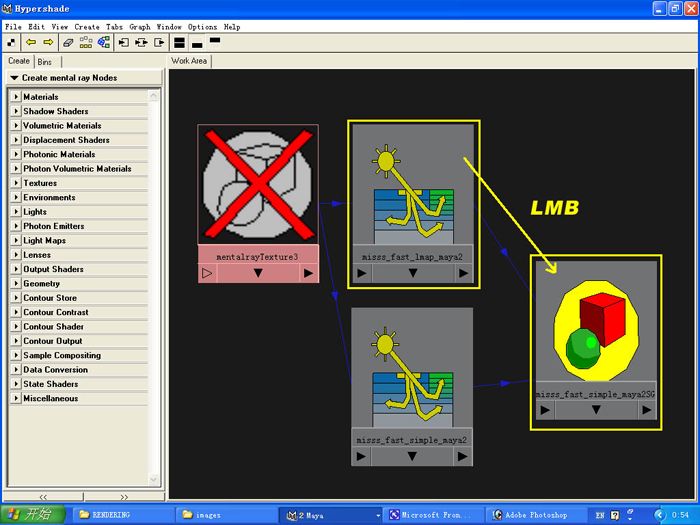Select the misss_fast_lmap_maya2 node swatch
Viewport: 700px width, 525px height.
(413, 184)
